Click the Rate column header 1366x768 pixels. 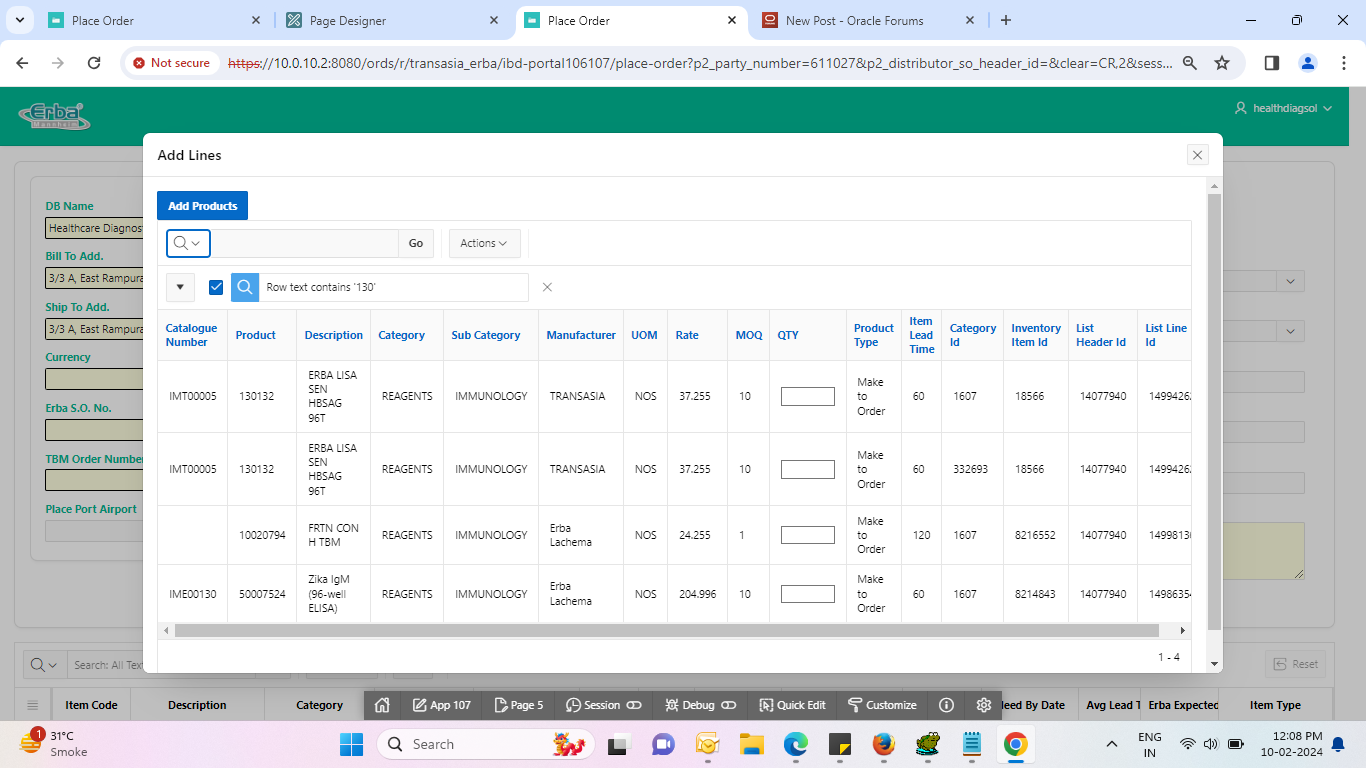[687, 335]
